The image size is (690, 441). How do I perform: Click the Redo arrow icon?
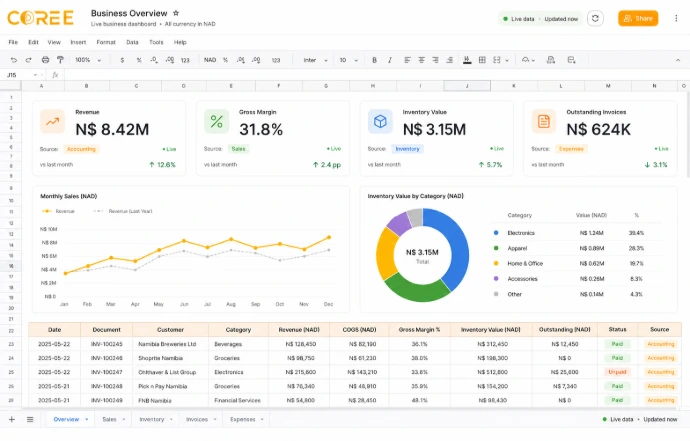(x=29, y=60)
